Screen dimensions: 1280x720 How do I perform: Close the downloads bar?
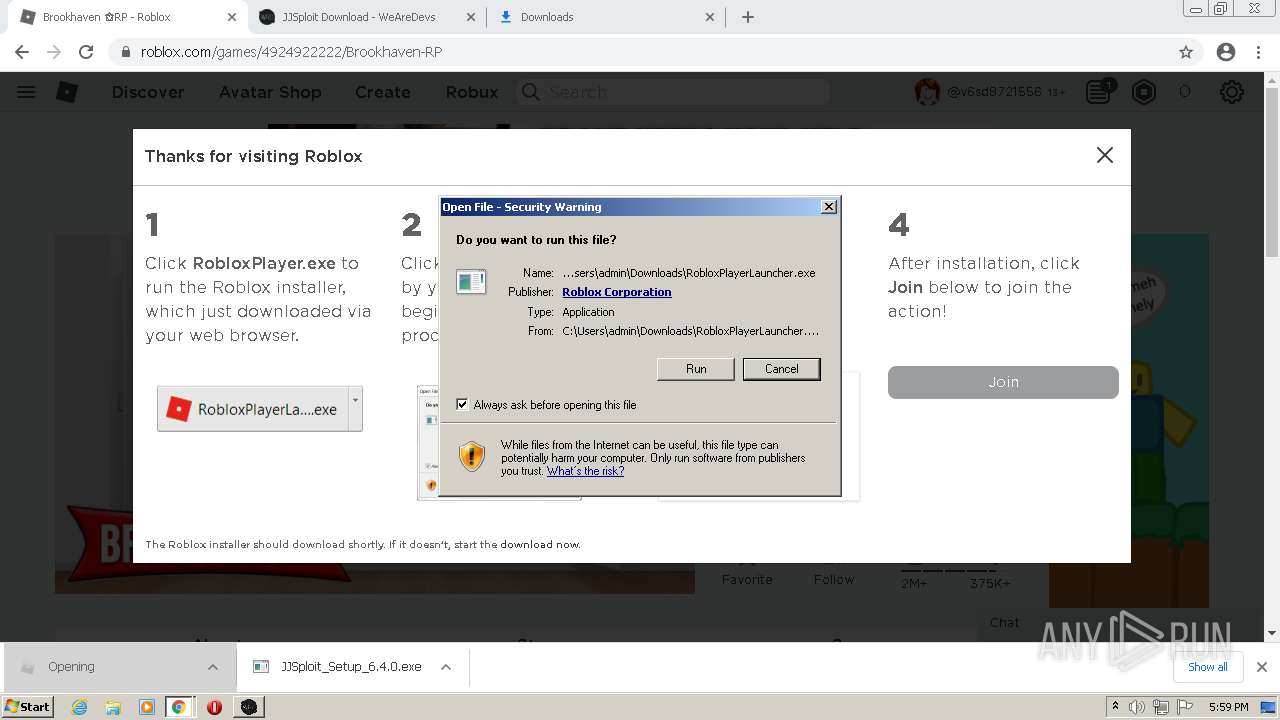(x=1262, y=667)
